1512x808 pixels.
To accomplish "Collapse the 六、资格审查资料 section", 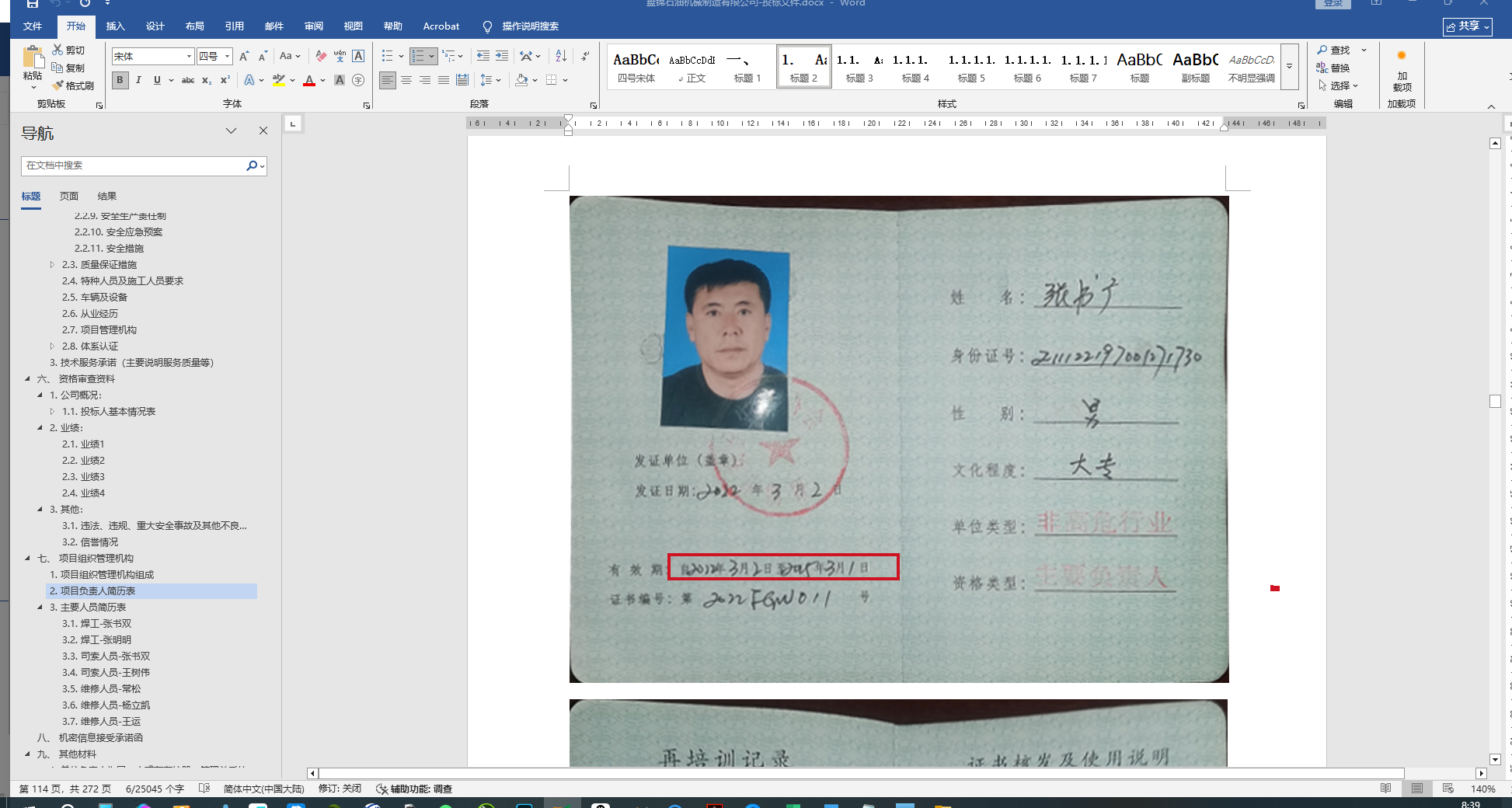I will point(28,379).
